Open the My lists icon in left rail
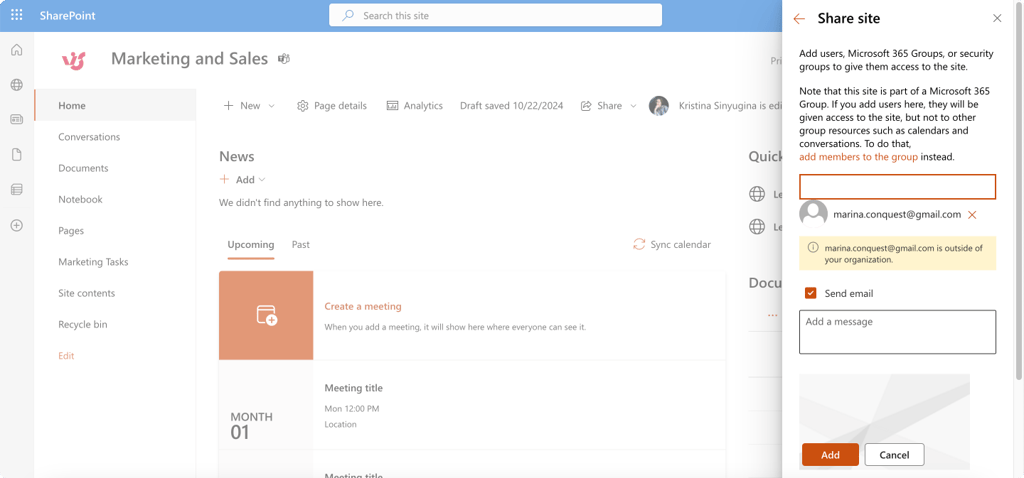Image resolution: width=1024 pixels, height=478 pixels. coord(17,189)
